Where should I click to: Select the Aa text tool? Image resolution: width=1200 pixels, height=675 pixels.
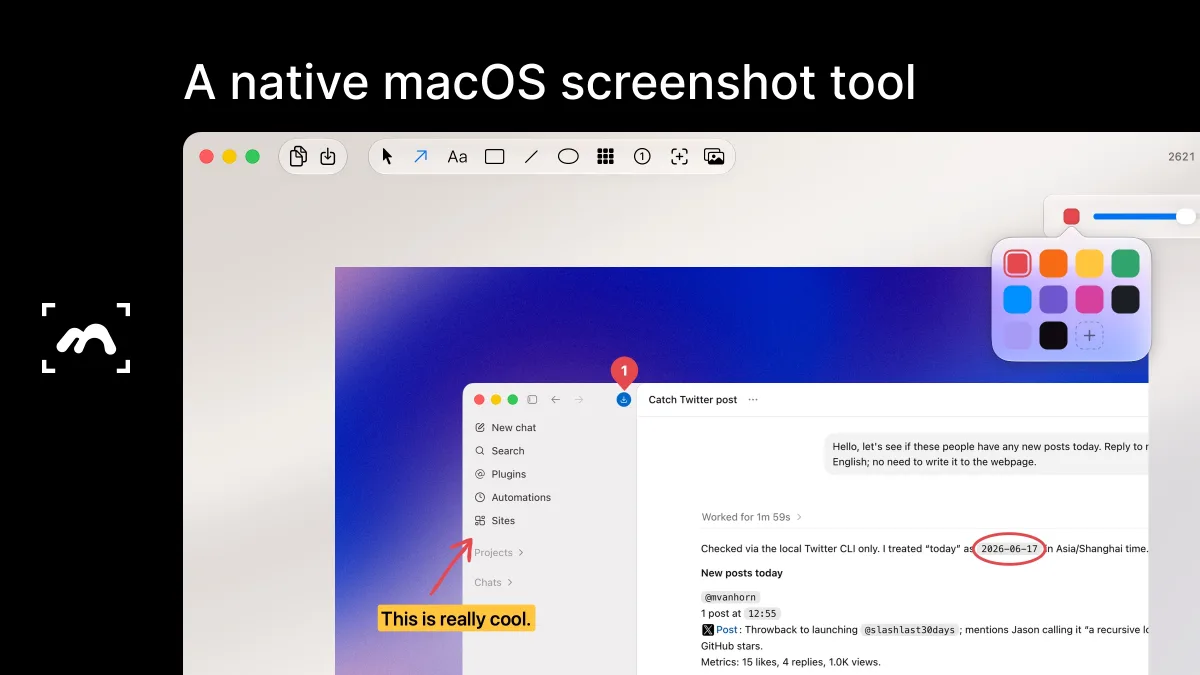(457, 157)
